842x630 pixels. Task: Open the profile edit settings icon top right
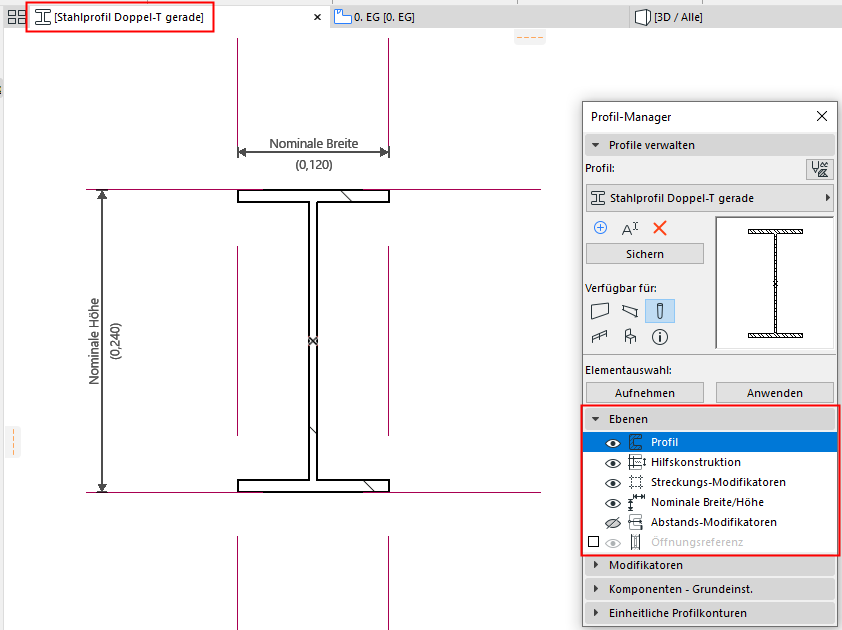pos(820,169)
